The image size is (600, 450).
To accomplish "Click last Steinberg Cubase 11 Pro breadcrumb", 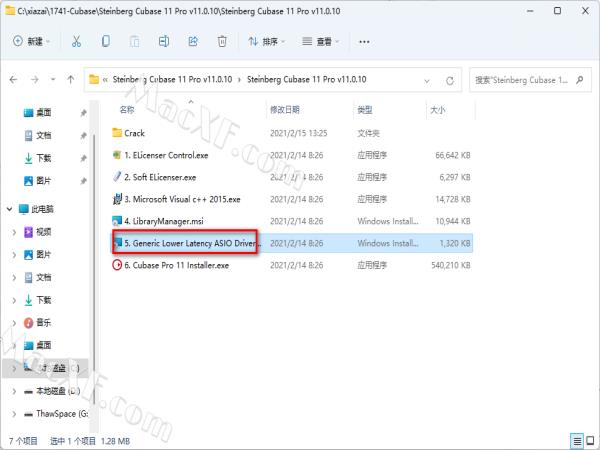I will tap(307, 80).
